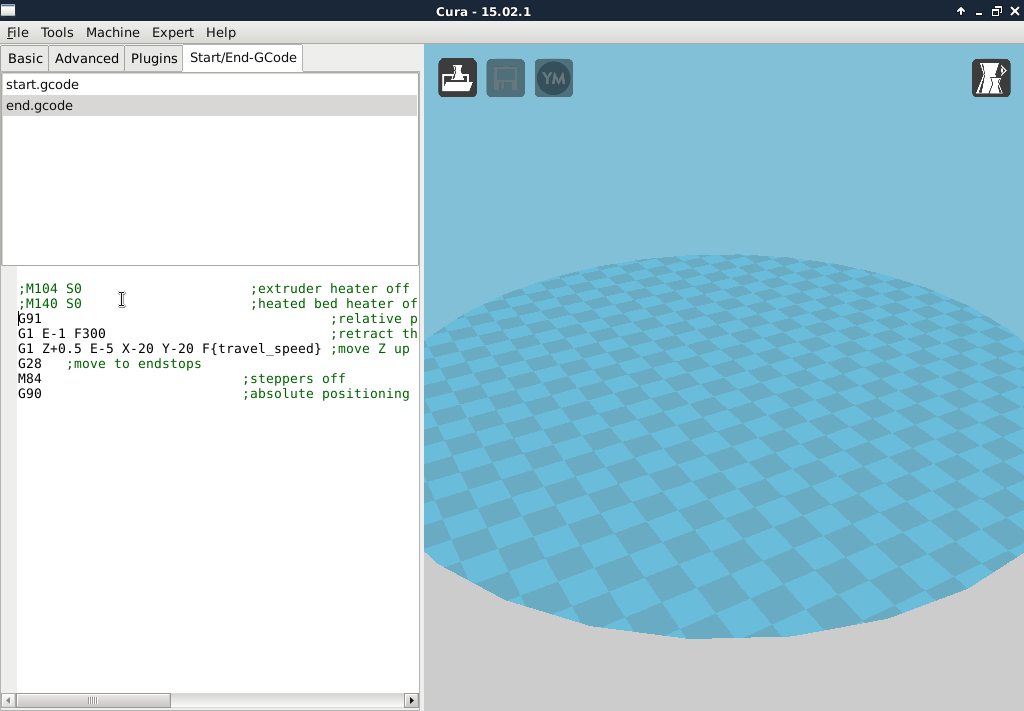The image size is (1024, 711).
Task: Switch to the Plugins tab
Action: point(154,58)
